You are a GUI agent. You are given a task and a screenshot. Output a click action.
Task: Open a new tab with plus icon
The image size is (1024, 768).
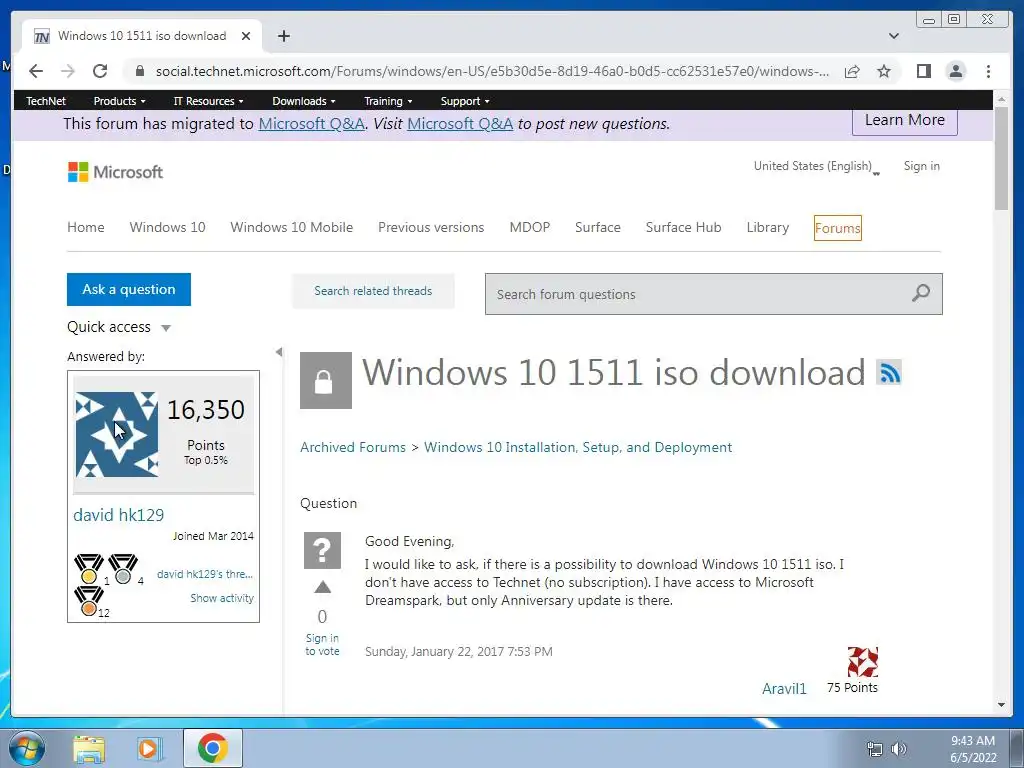tap(283, 36)
